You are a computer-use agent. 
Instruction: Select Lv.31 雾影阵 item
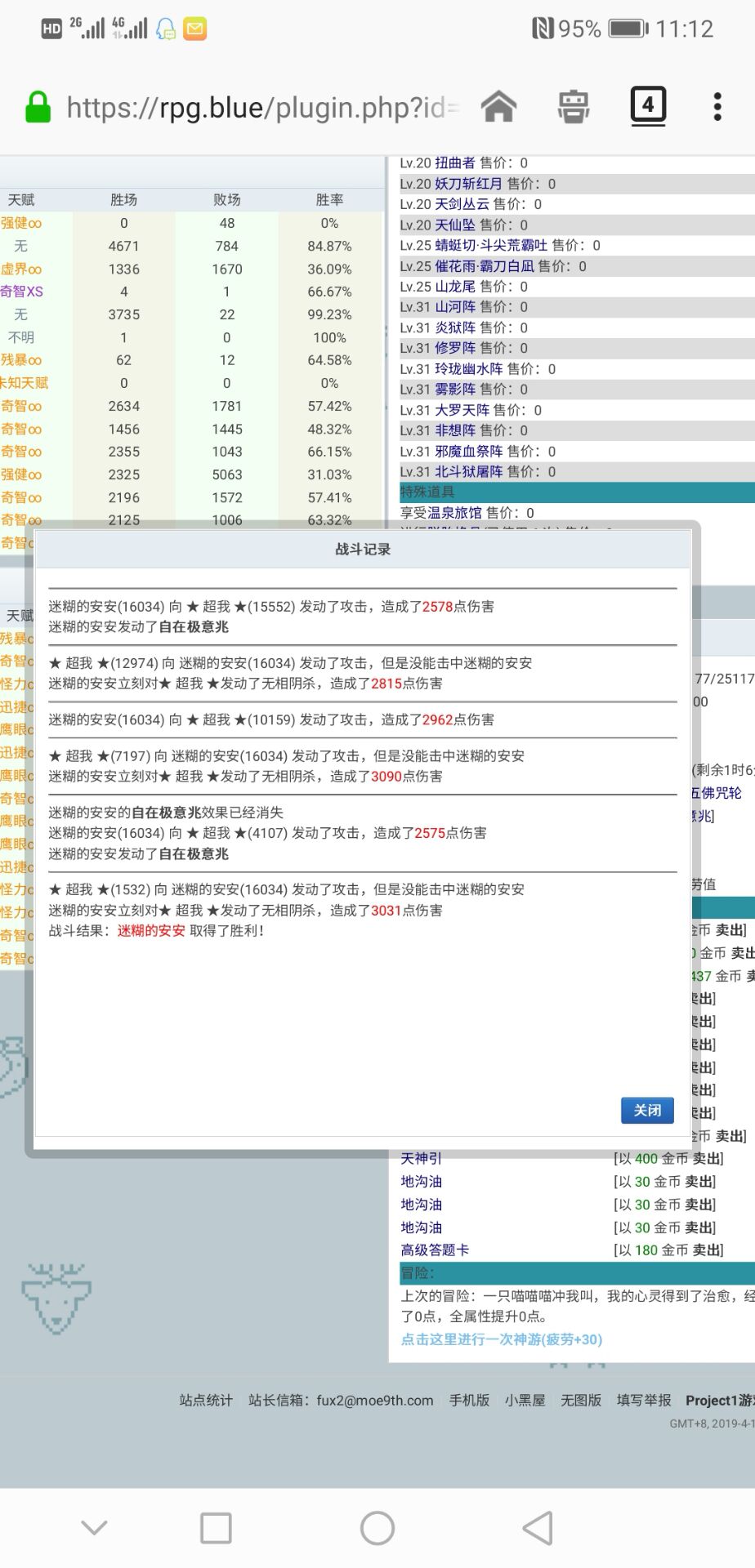point(455,390)
